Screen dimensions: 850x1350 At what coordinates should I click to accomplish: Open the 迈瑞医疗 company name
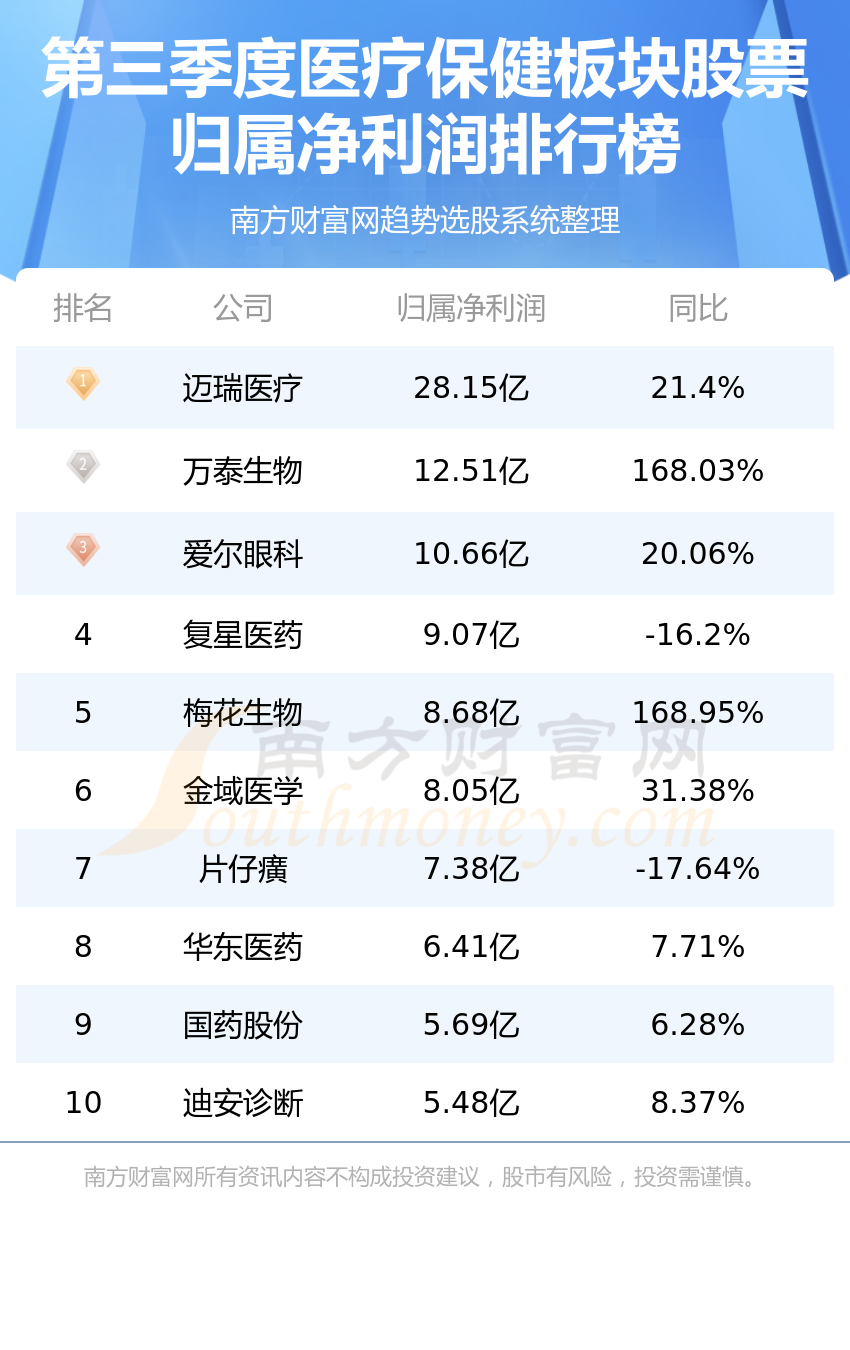click(x=243, y=388)
